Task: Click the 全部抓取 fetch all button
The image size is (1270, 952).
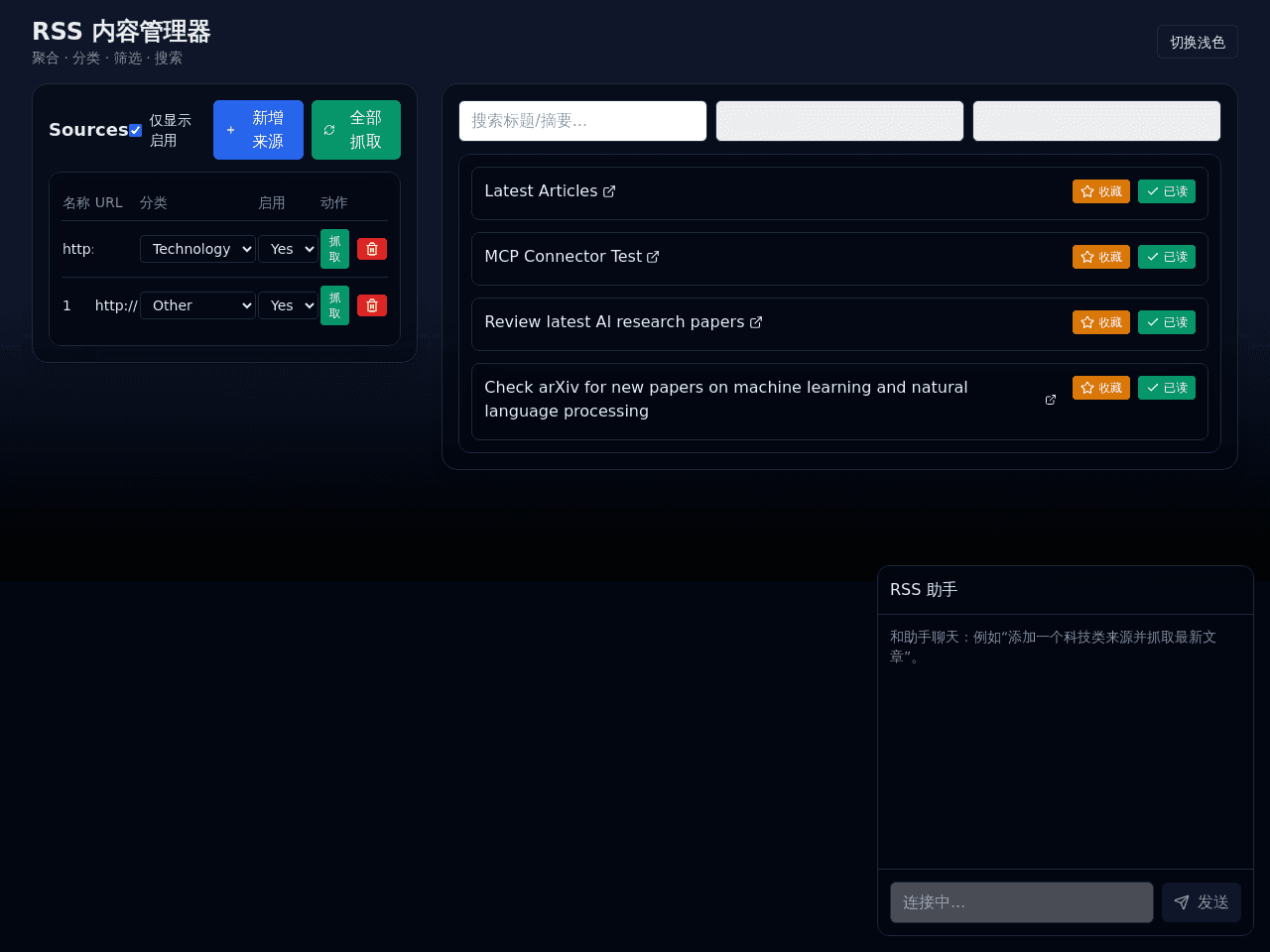Action: click(x=356, y=130)
